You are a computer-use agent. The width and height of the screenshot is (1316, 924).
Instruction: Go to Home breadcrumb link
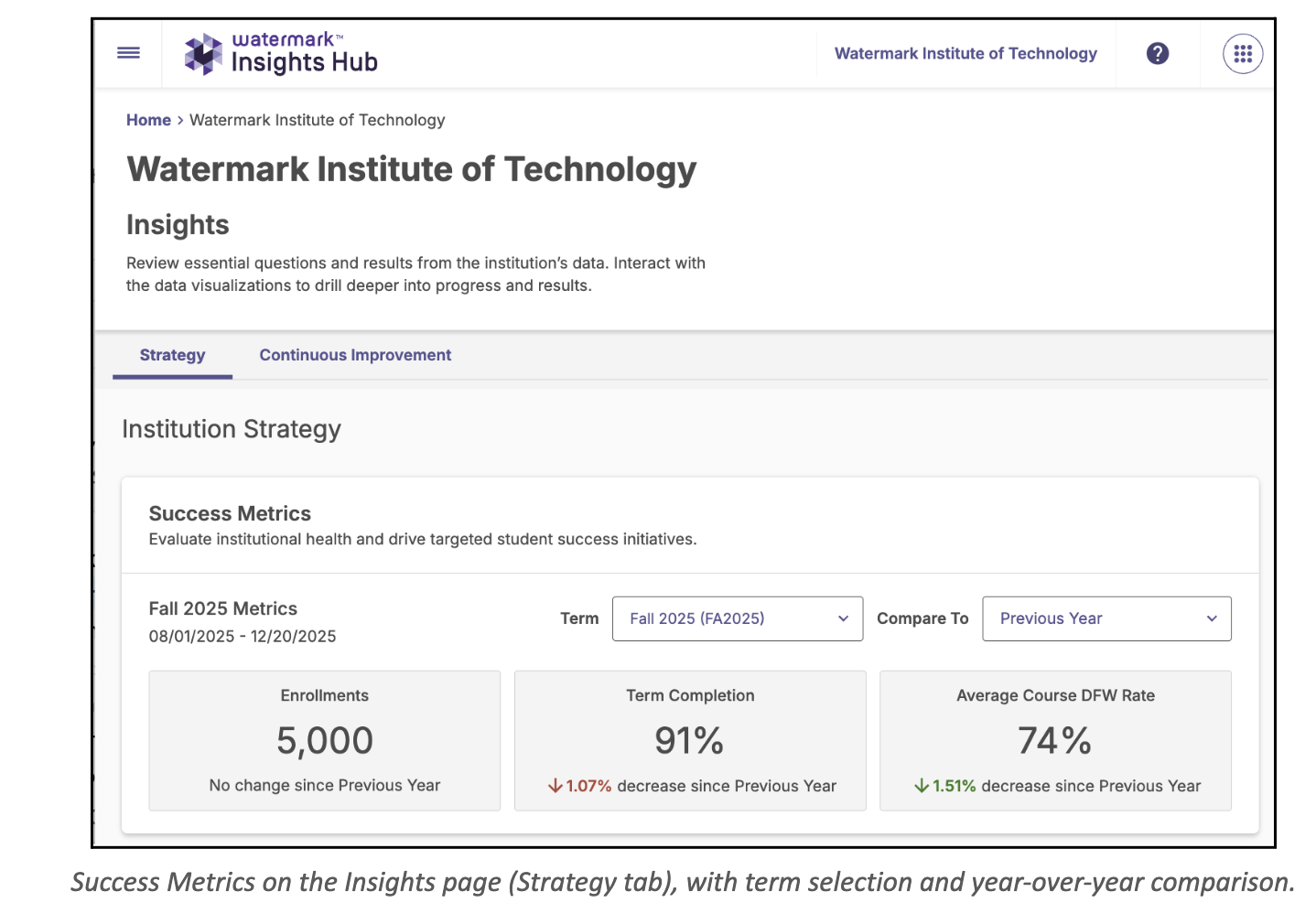click(x=148, y=120)
